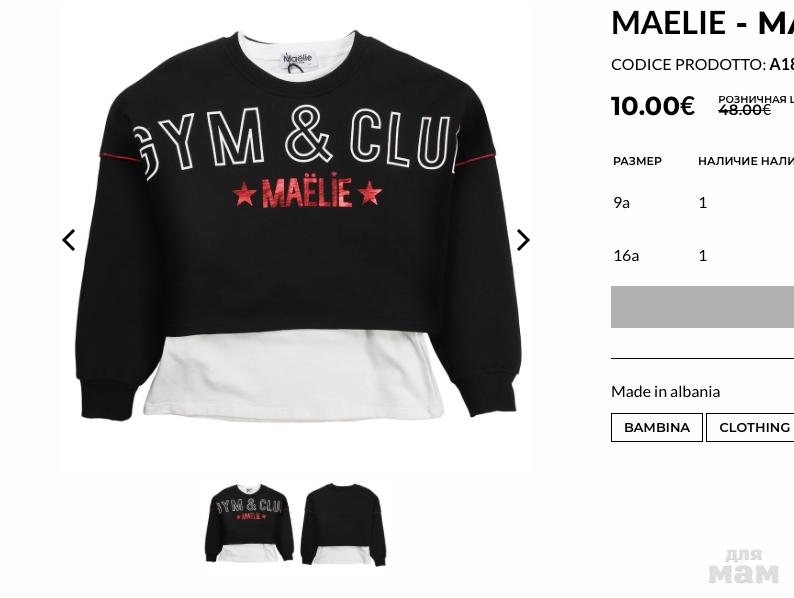This screenshot has width=794, height=598.
Task: Click the gray add-to-cart bar
Action: coord(702,307)
